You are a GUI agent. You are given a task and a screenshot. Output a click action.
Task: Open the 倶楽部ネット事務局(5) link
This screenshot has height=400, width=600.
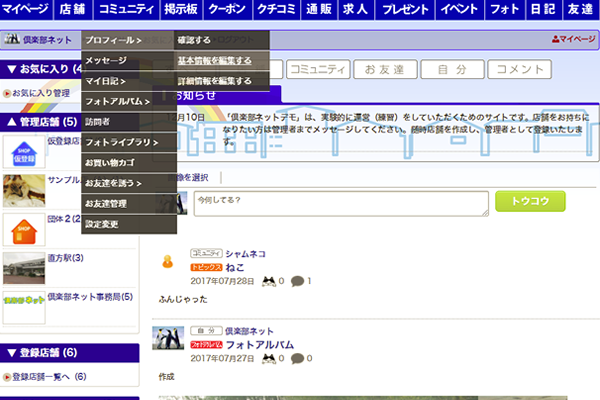(x=90, y=297)
